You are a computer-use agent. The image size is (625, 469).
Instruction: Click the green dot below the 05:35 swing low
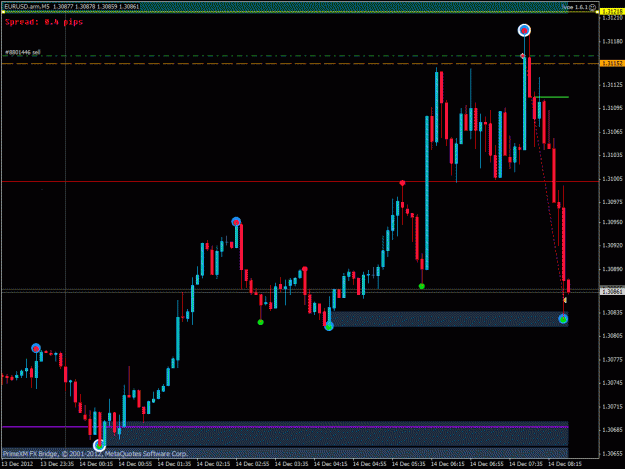coord(422,286)
